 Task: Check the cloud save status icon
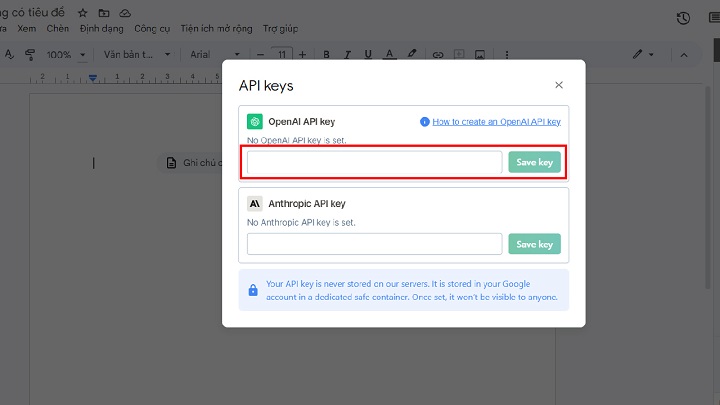coord(125,13)
